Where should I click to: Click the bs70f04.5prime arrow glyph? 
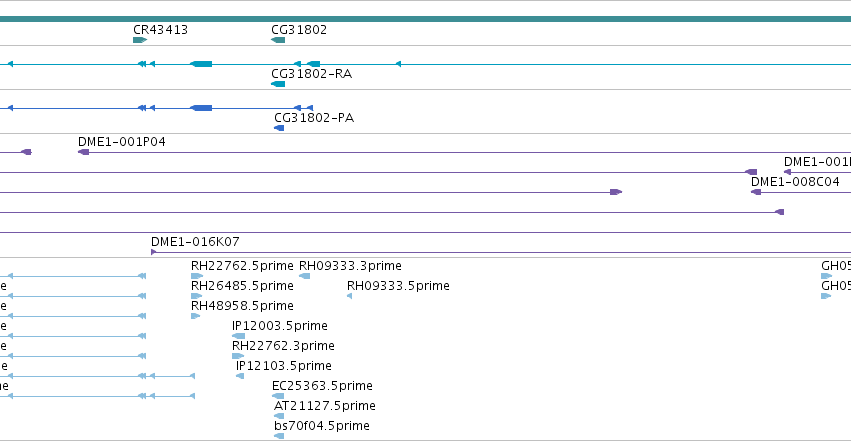tap(279, 436)
